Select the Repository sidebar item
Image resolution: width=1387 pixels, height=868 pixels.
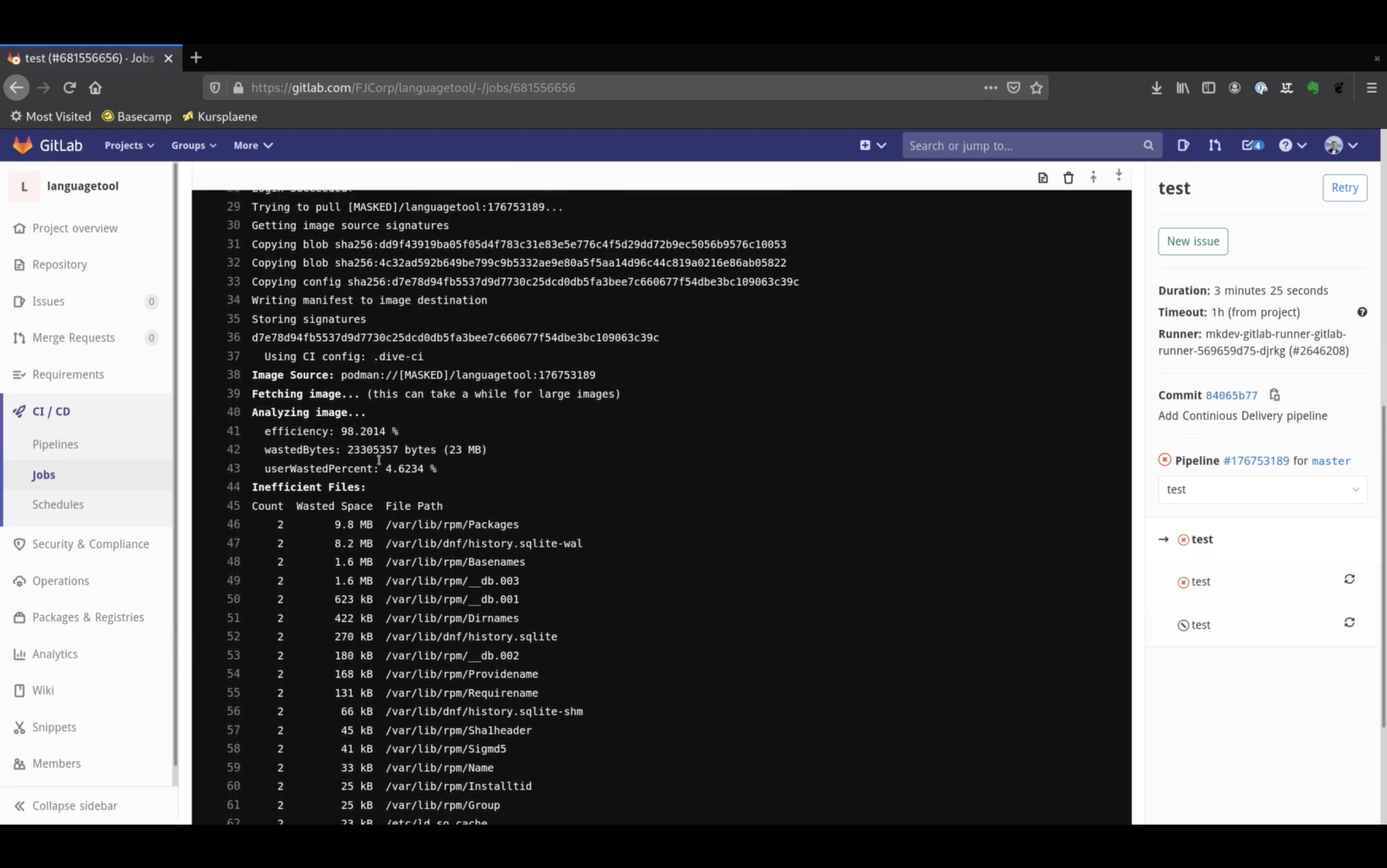pyautogui.click(x=60, y=264)
